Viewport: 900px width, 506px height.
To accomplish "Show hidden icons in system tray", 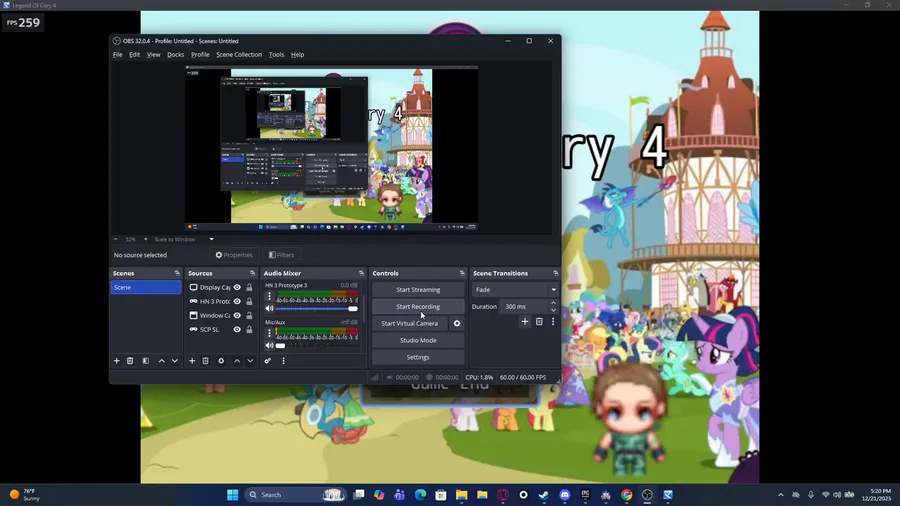I will 781,495.
